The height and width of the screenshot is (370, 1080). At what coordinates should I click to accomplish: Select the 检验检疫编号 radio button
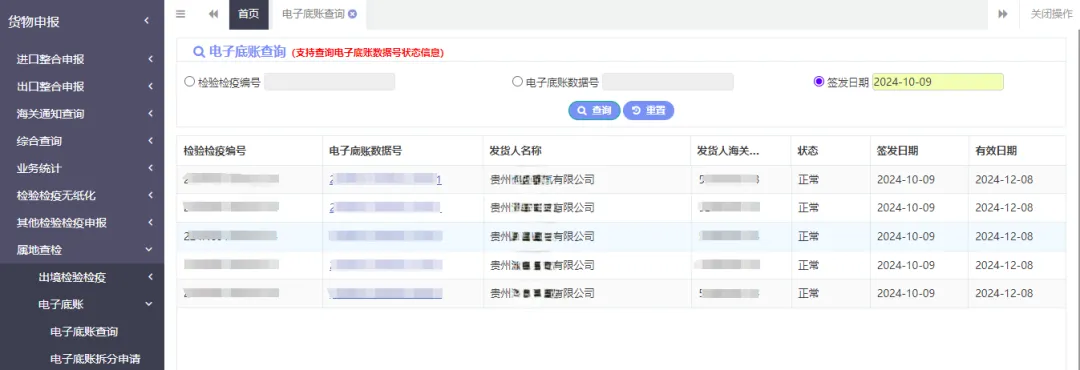click(189, 81)
